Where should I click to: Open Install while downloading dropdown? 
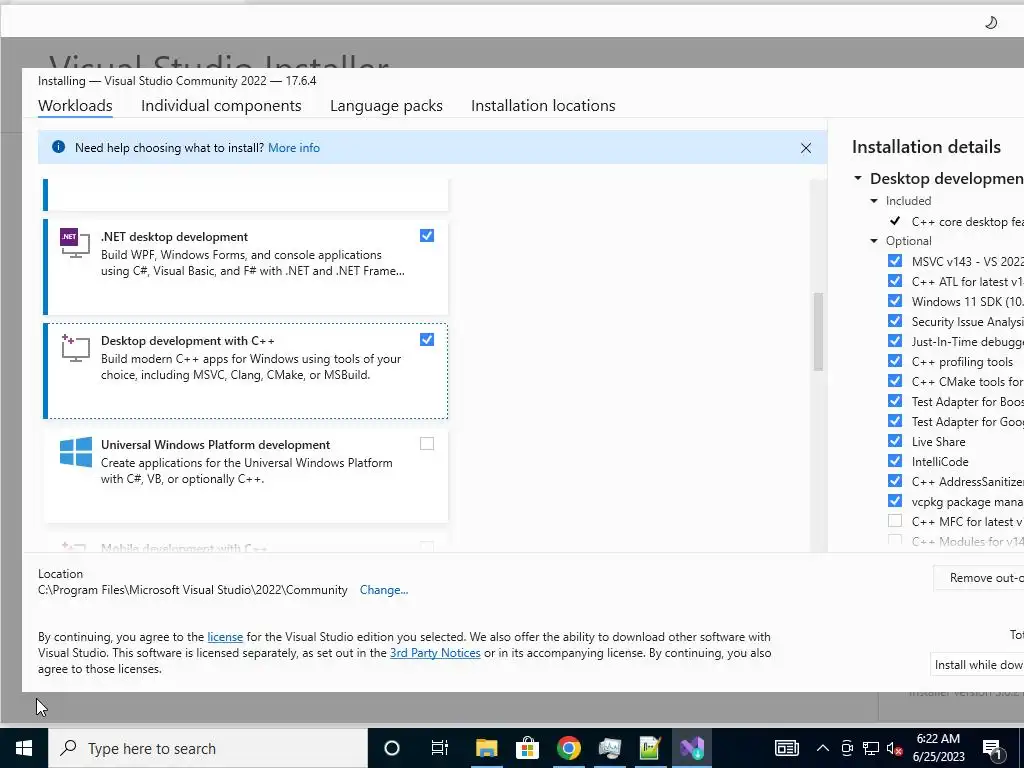[x=977, y=665]
